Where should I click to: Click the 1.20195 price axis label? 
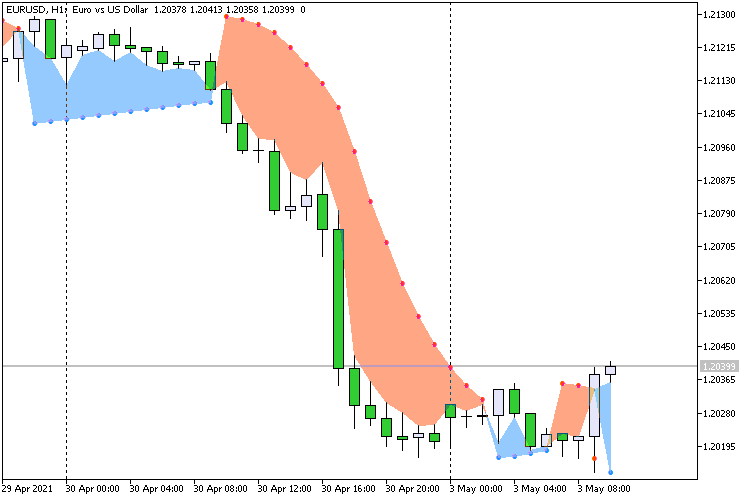719,446
